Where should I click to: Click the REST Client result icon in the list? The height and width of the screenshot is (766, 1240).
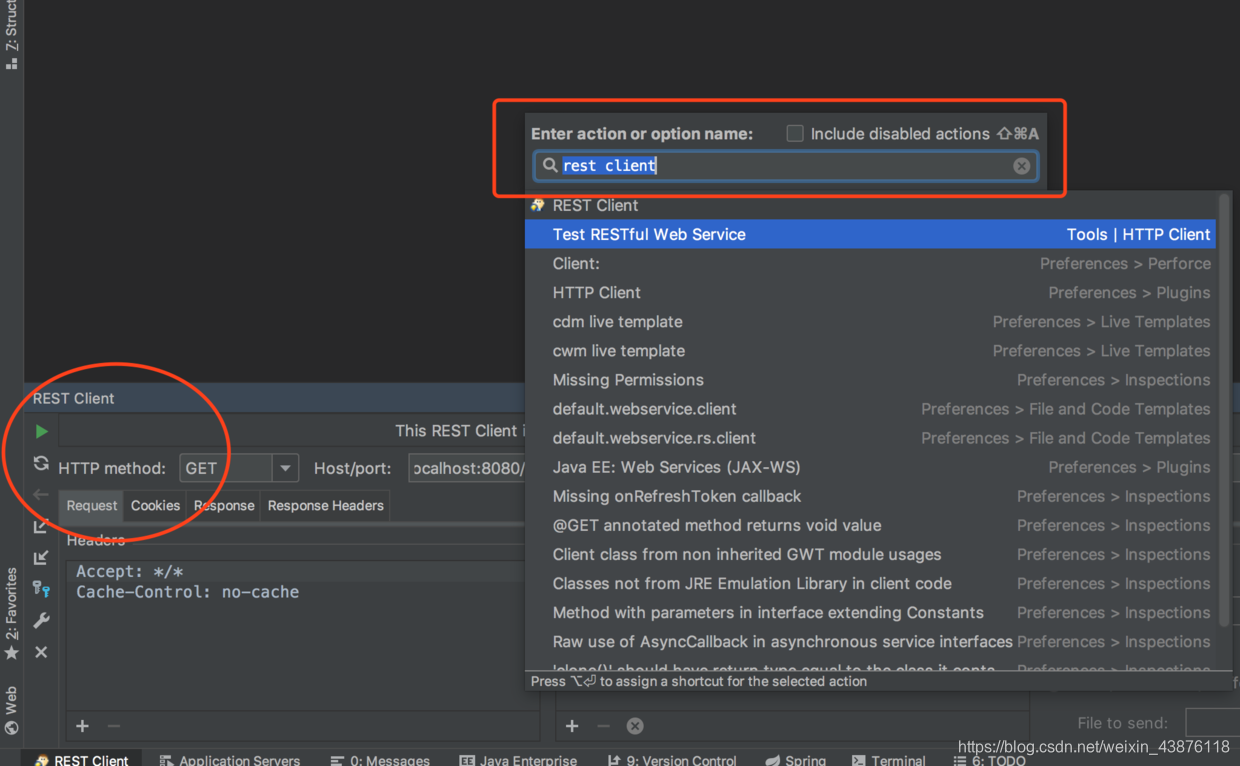[538, 205]
